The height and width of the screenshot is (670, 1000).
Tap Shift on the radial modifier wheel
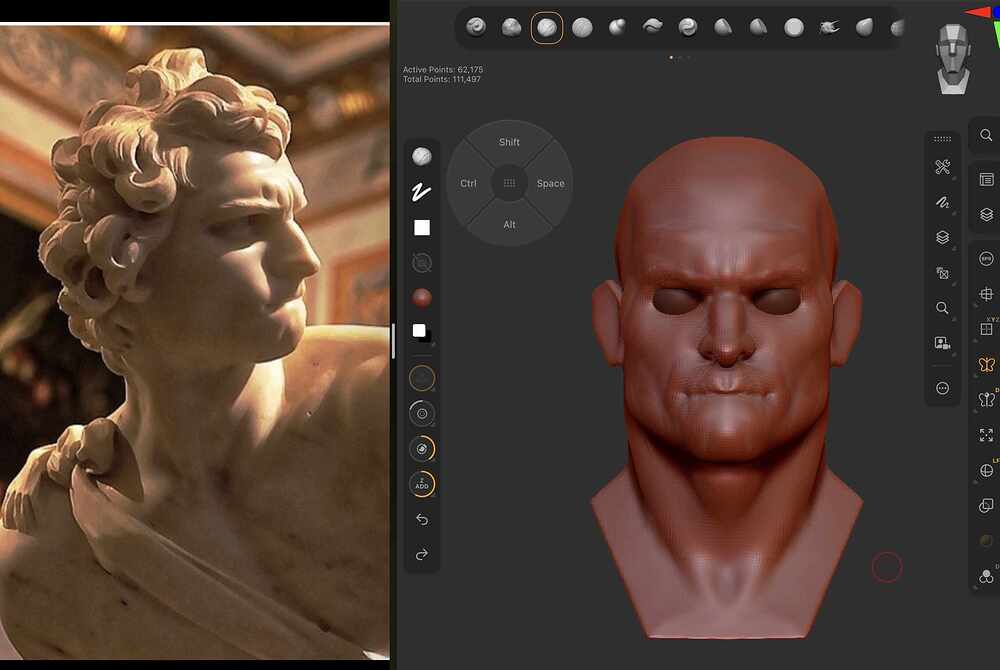point(509,142)
